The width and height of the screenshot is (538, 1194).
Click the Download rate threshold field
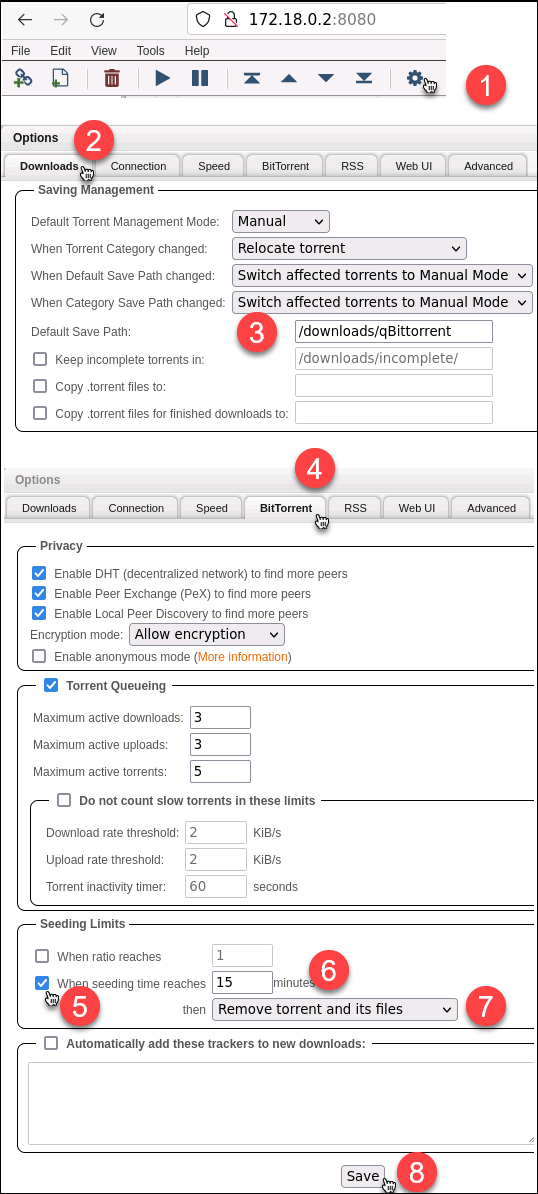[x=216, y=832]
